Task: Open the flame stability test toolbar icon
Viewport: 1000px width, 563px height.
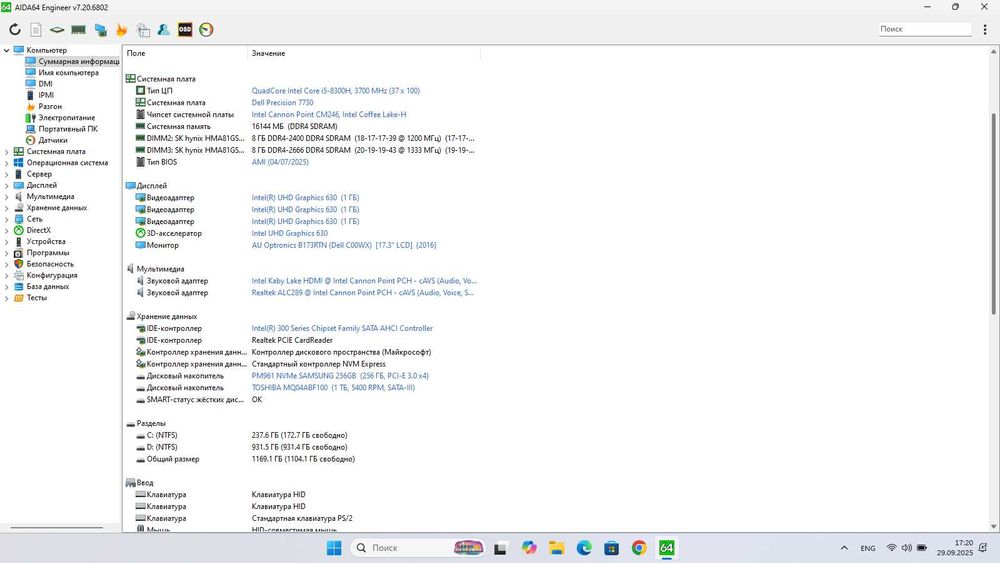Action: [121, 29]
